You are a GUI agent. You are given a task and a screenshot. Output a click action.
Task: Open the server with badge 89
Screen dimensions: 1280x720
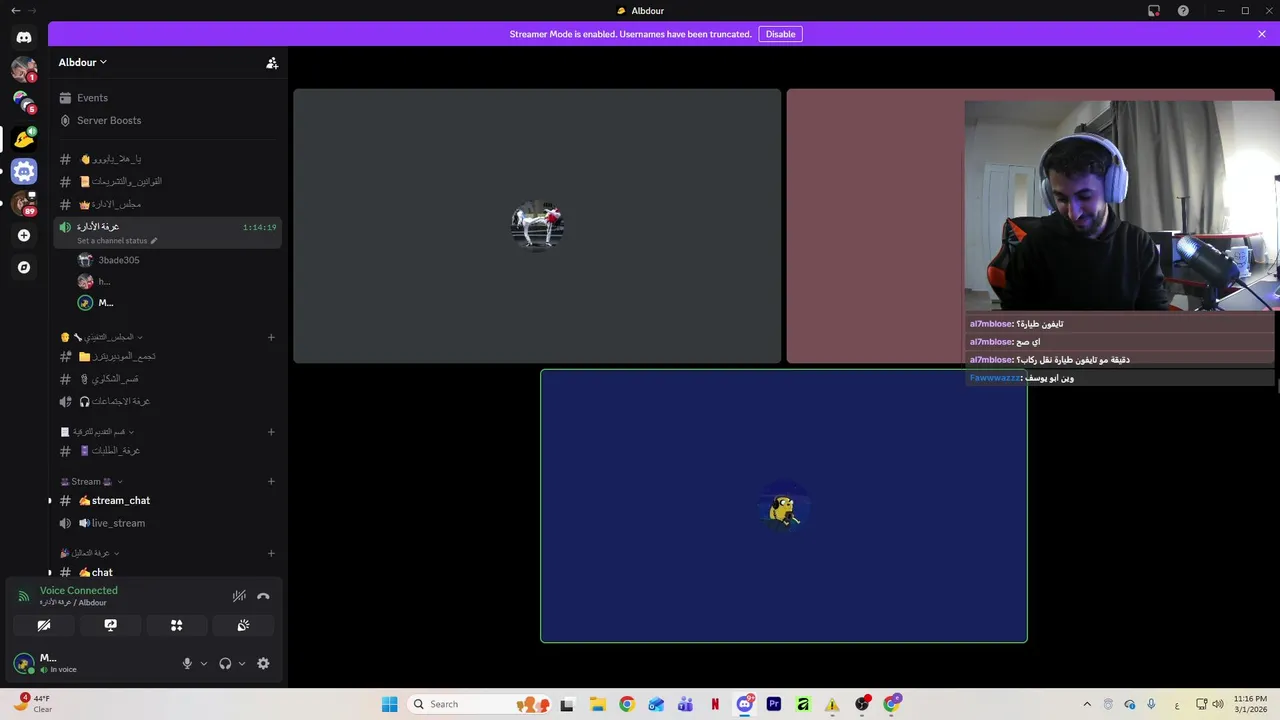(x=24, y=204)
